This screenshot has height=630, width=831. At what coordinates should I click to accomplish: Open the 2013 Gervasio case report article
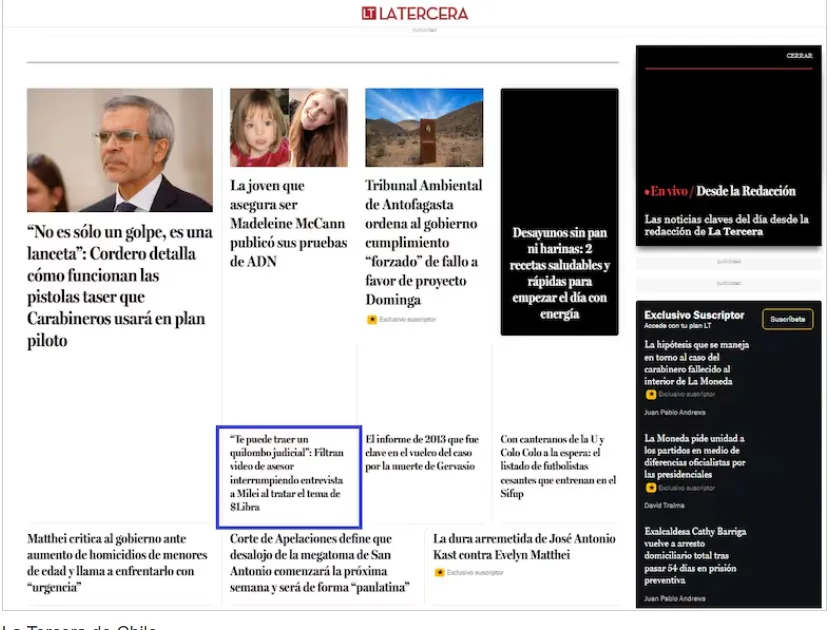(x=422, y=453)
